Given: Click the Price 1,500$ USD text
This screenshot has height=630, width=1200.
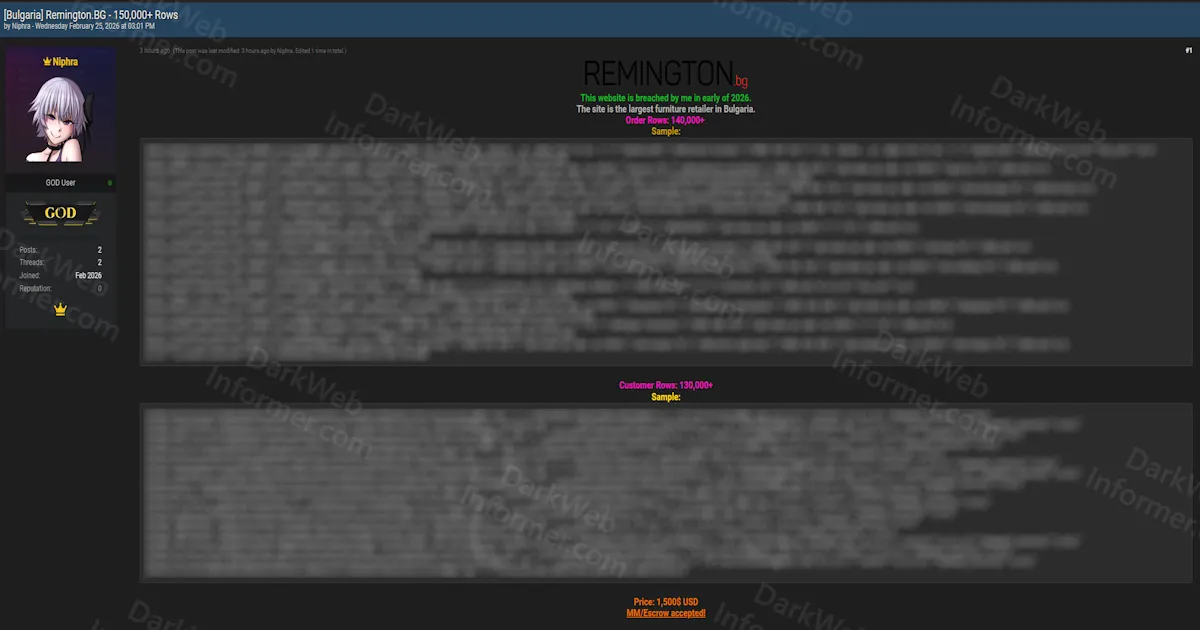Looking at the screenshot, I should coord(666,601).
